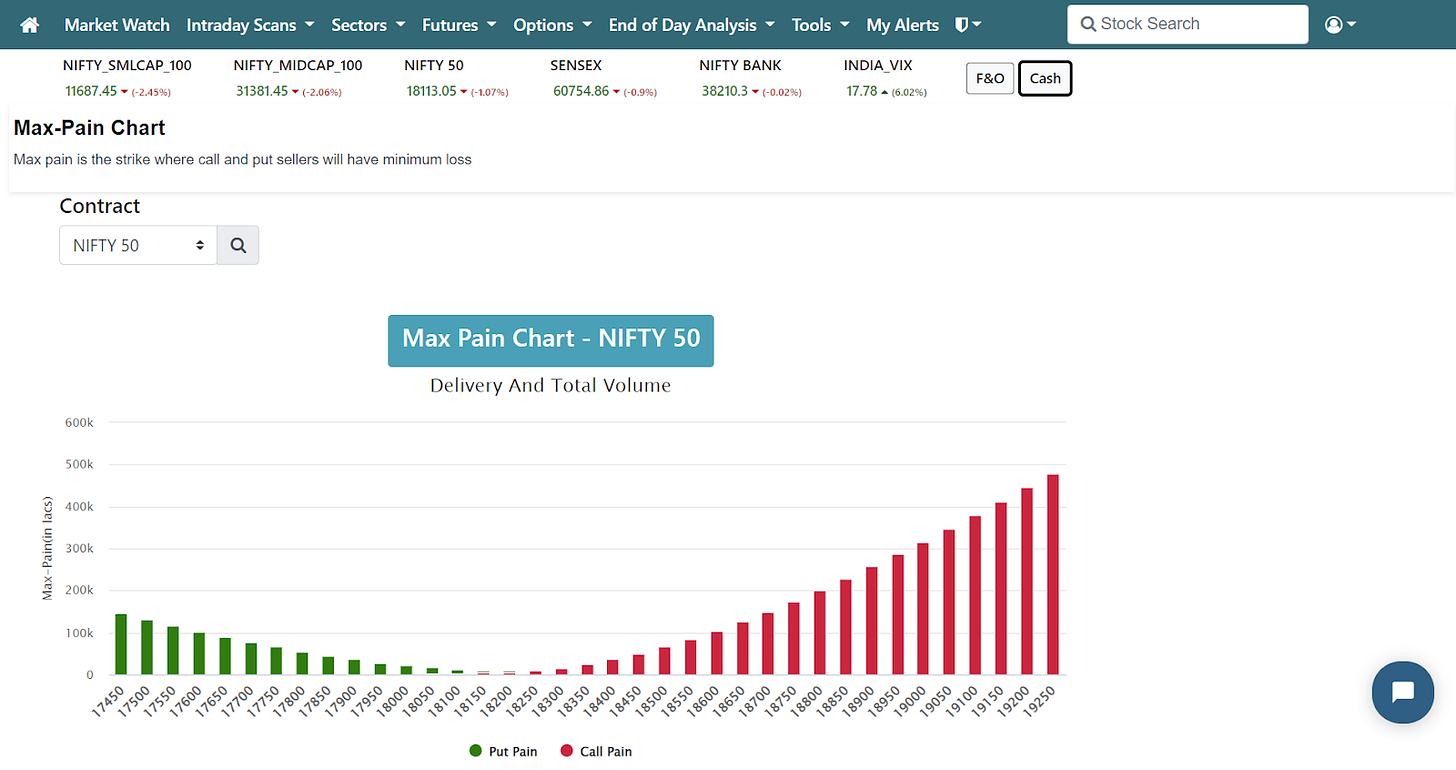Image resolution: width=1456 pixels, height=770 pixels.
Task: Open My Alerts from the navigation bar
Action: pyautogui.click(x=902, y=24)
